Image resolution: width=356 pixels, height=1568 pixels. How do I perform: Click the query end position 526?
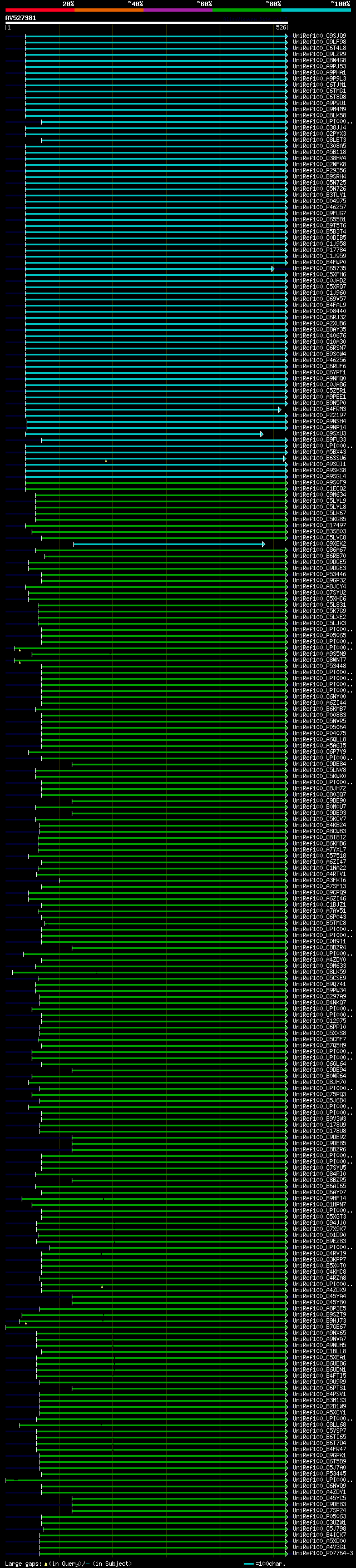[x=280, y=27]
